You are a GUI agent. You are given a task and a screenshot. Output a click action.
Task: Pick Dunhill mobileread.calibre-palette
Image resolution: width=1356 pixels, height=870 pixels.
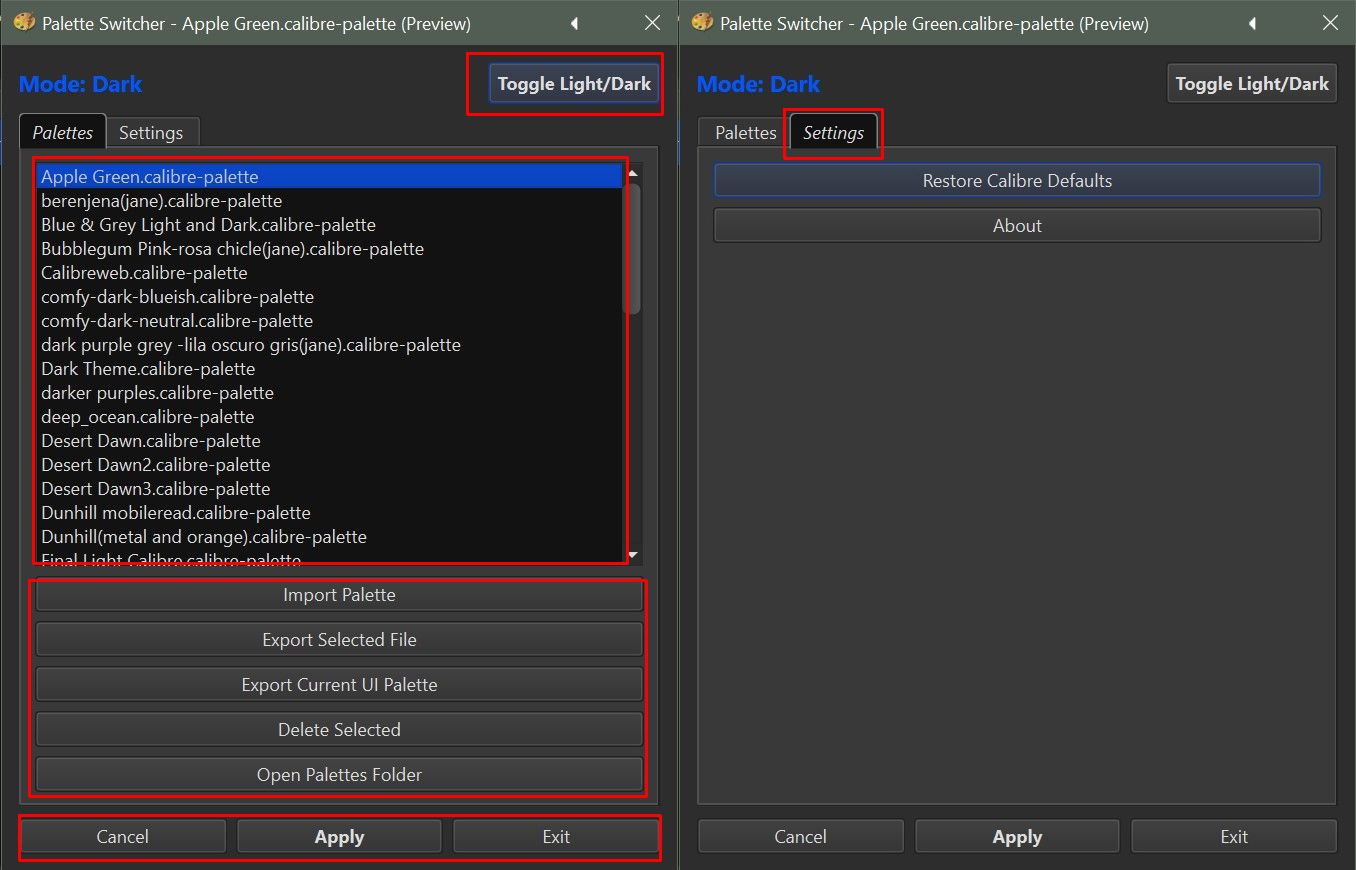[x=330, y=513]
